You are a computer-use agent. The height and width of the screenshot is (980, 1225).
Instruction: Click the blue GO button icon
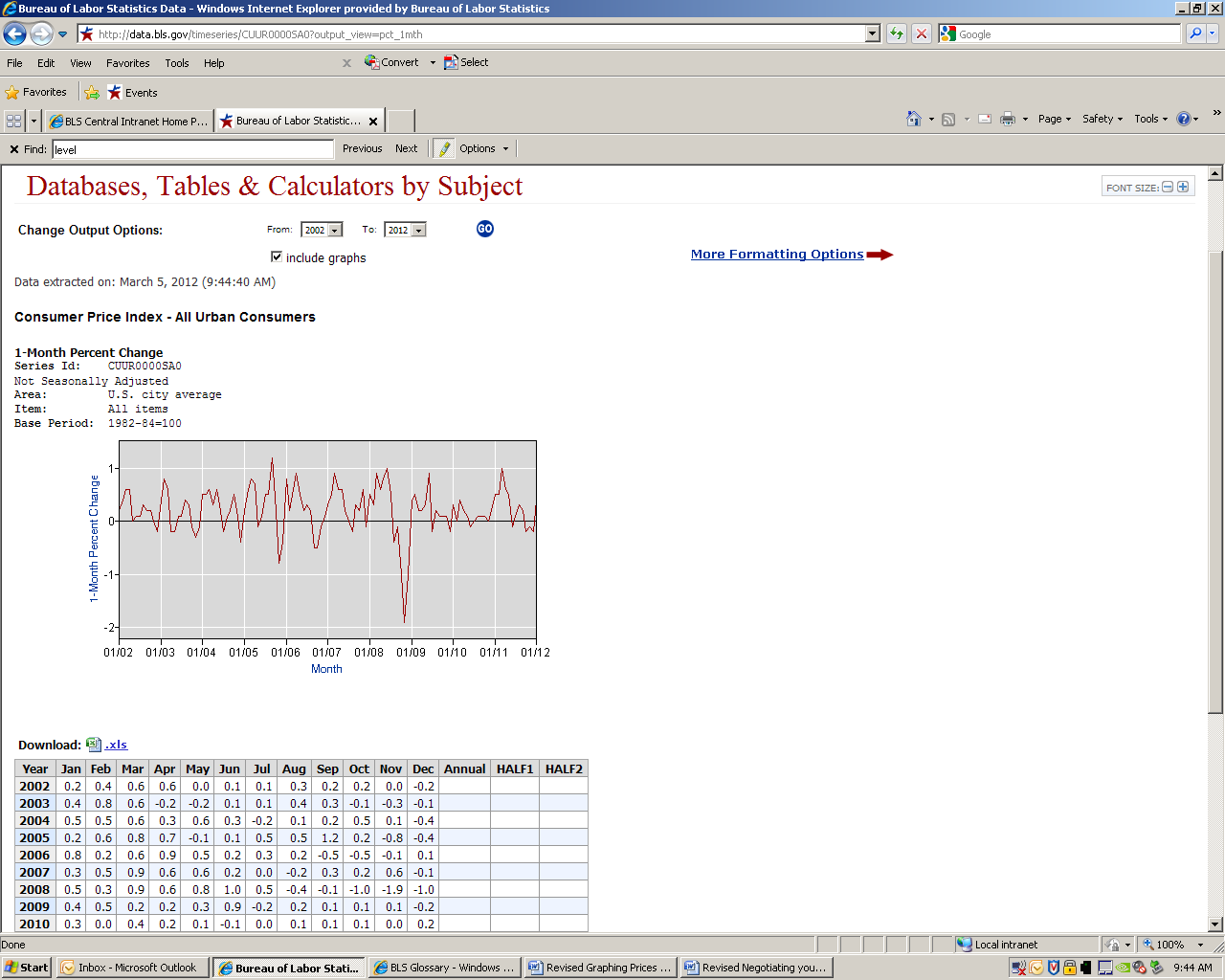(x=485, y=229)
